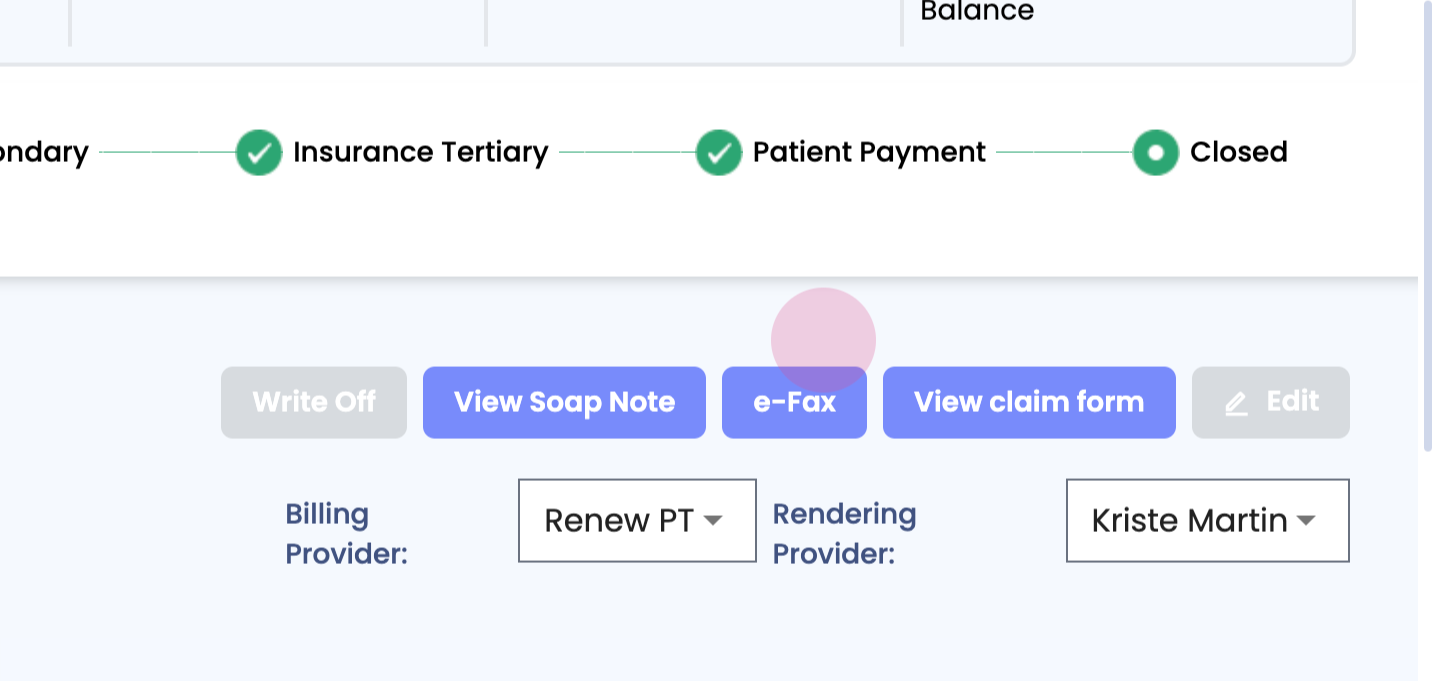Select the Closed step label
Viewport: 1438px width, 681px height.
[1238, 152]
